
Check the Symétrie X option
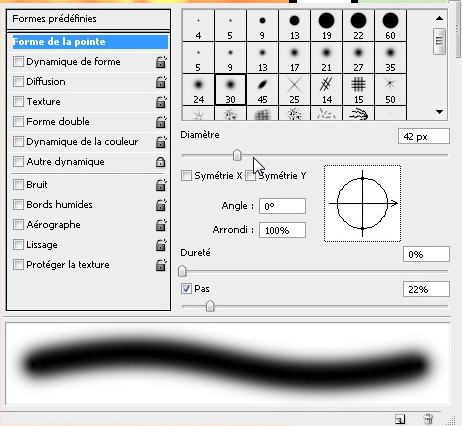(186, 175)
